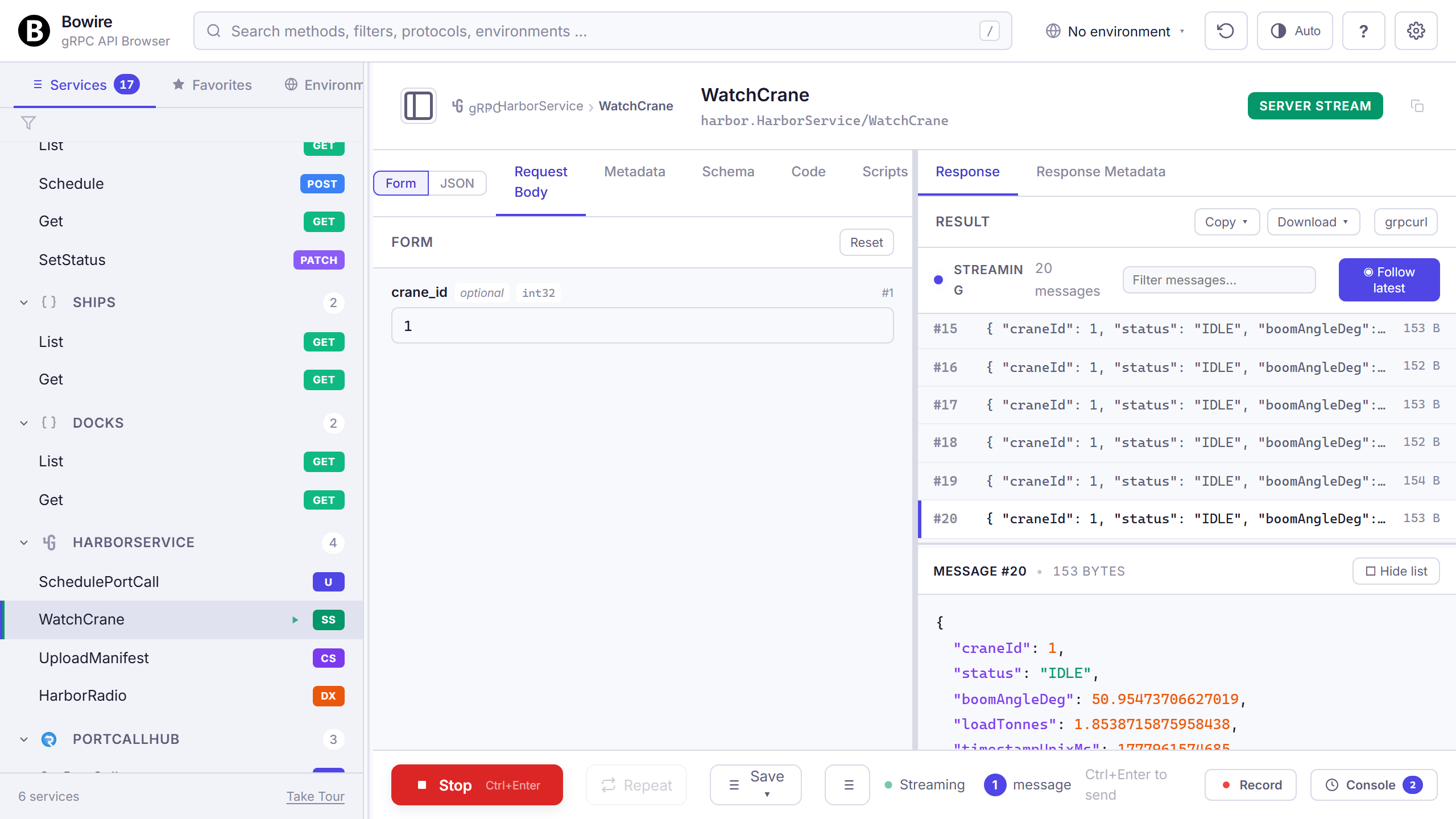Click the U badge on SchedulePortCall
This screenshot has width=1456, height=819.
click(329, 582)
